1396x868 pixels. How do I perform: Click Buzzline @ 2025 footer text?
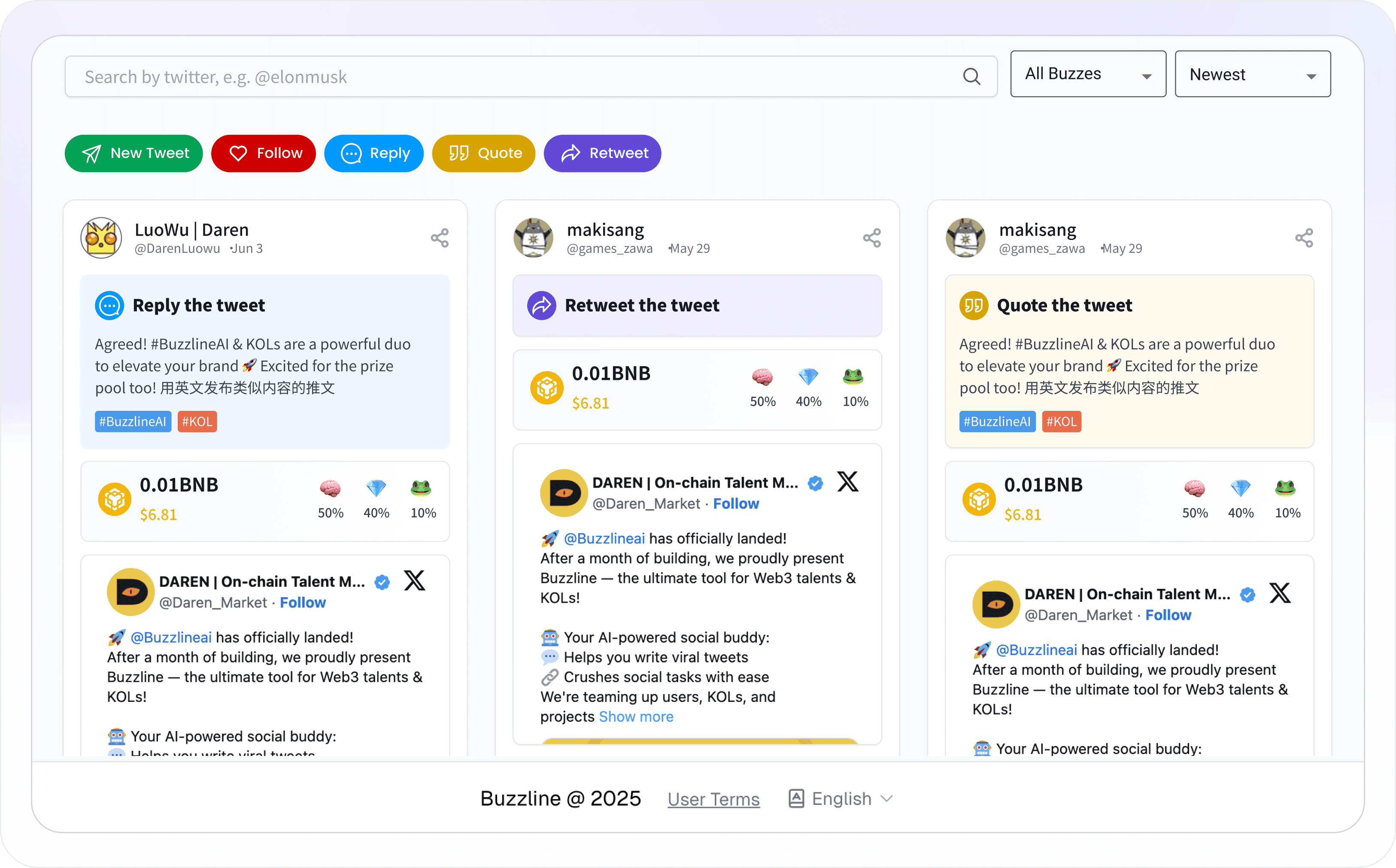[560, 798]
